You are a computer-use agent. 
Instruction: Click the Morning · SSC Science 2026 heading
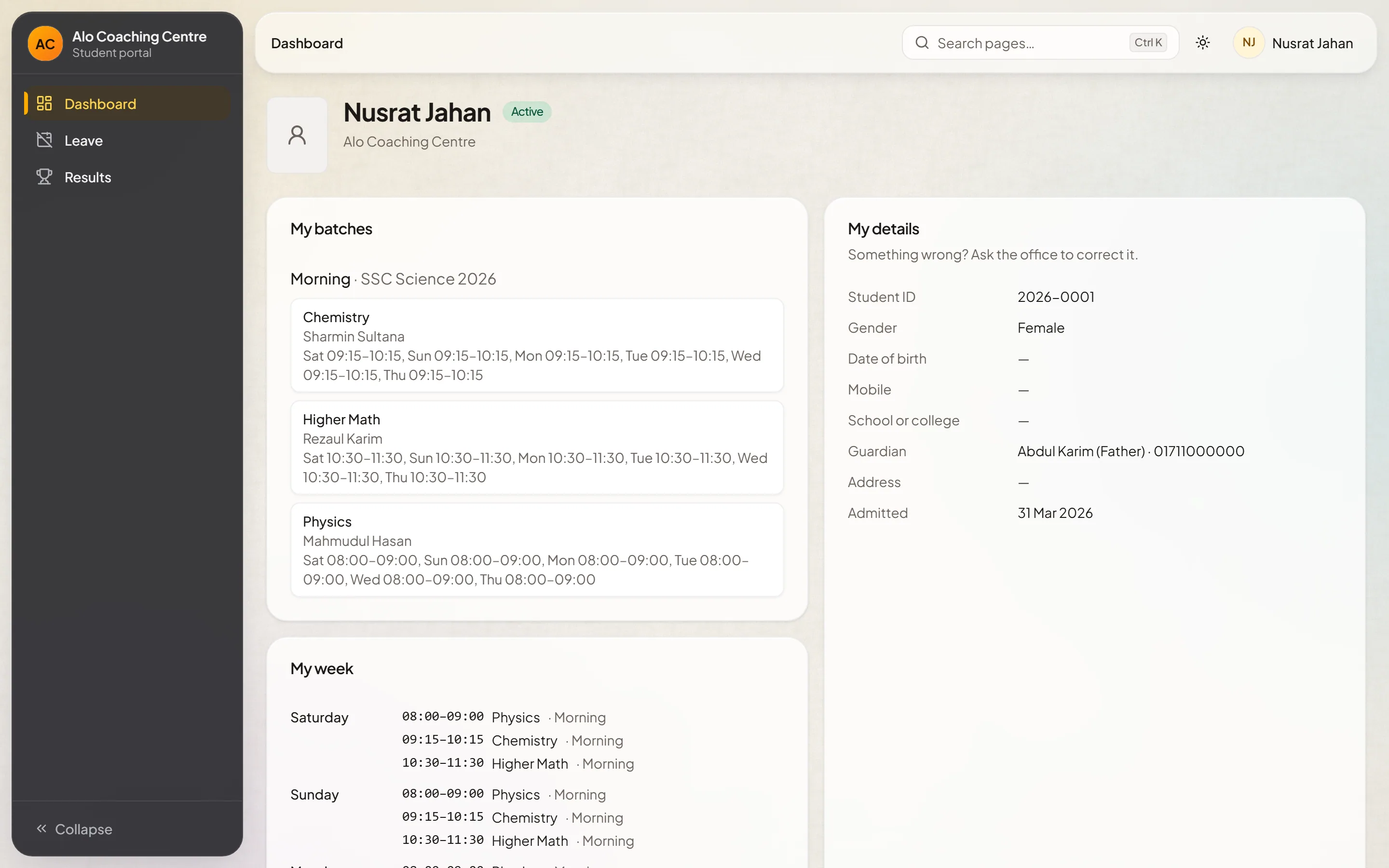click(393, 279)
